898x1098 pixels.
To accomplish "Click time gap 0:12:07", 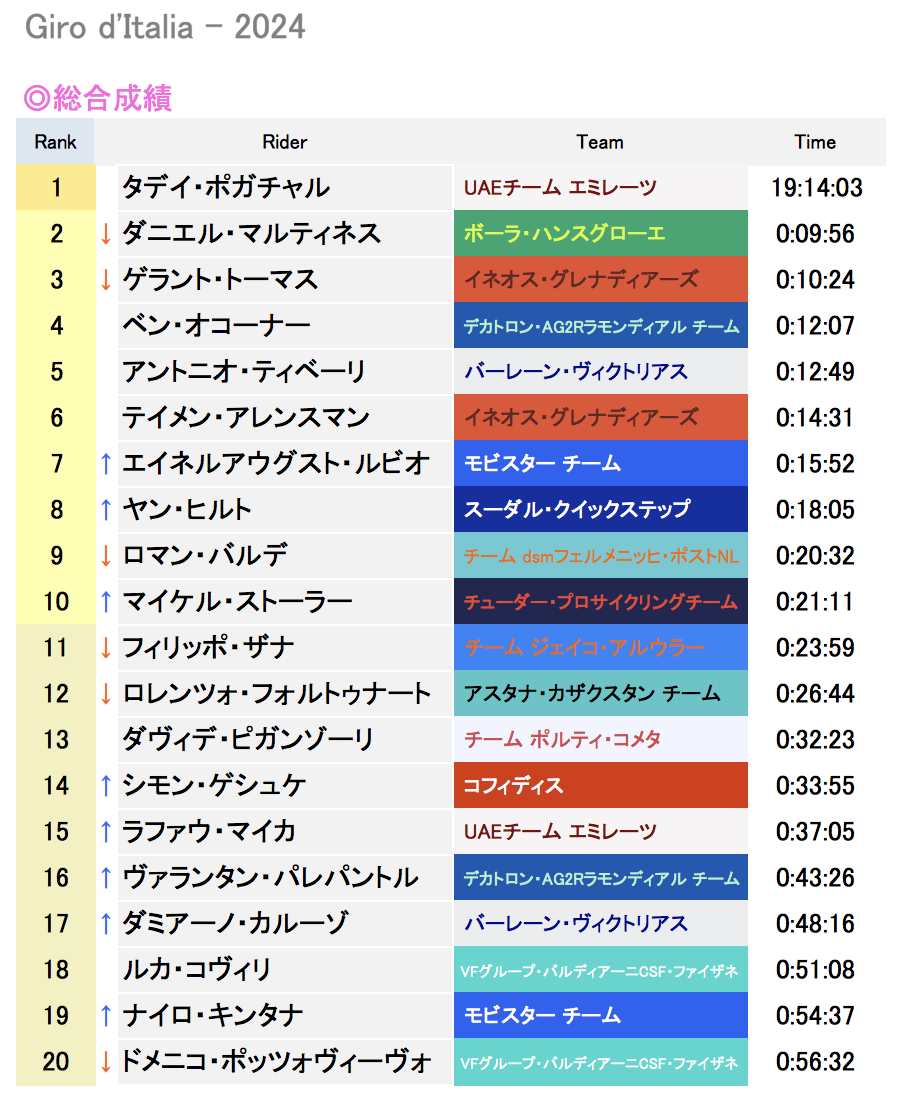I will coord(815,326).
